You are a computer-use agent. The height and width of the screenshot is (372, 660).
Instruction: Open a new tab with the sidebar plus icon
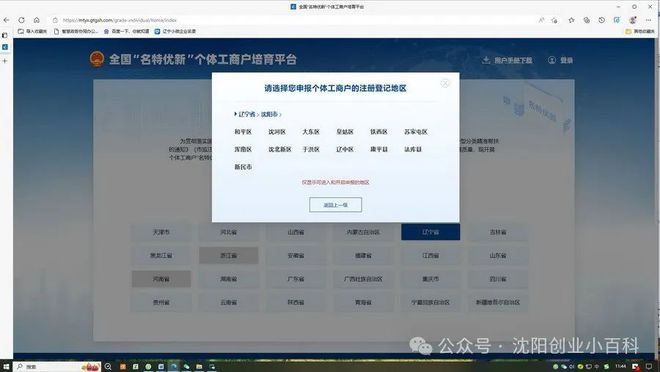(x=5, y=61)
